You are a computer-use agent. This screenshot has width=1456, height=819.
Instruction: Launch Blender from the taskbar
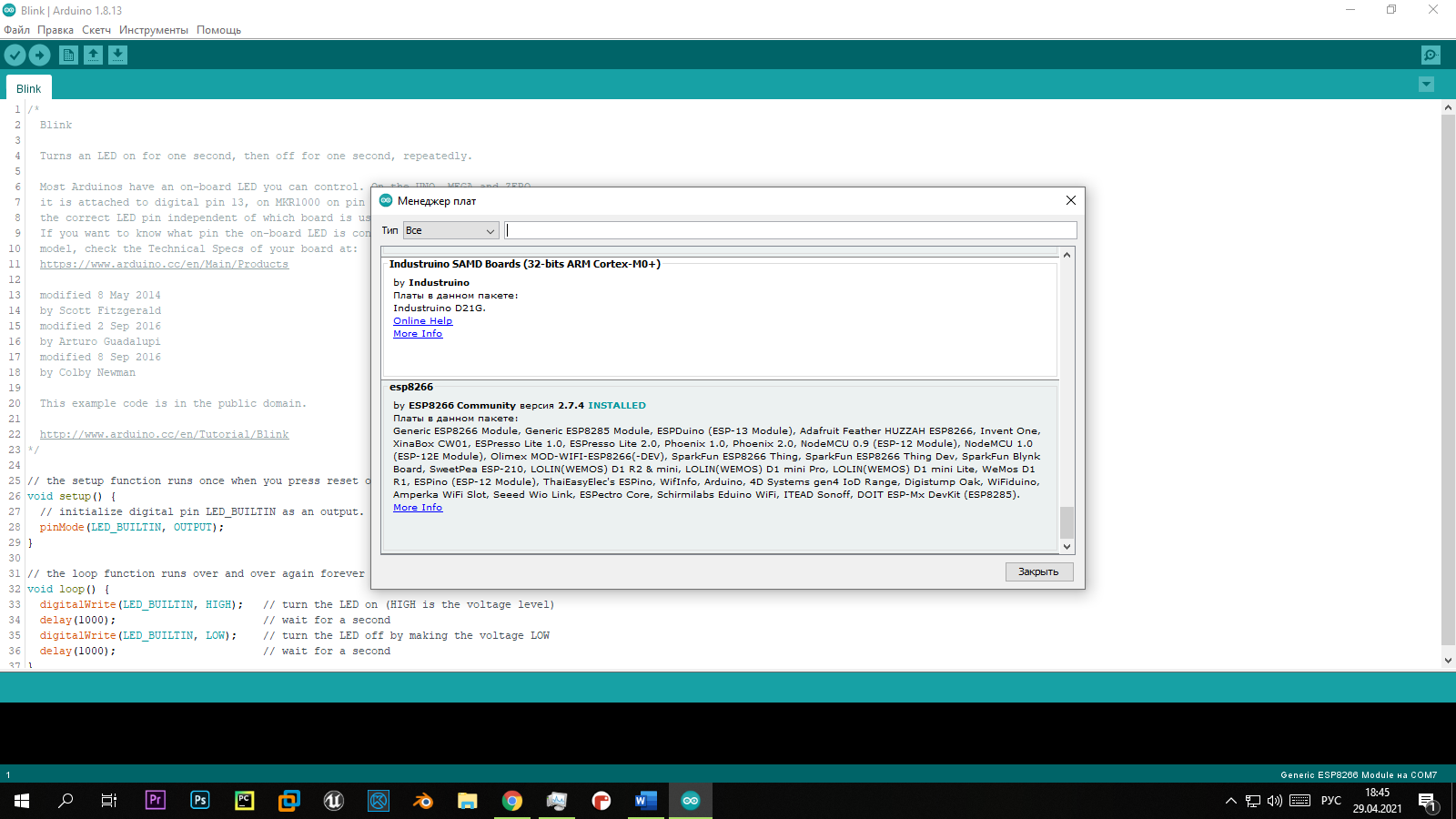(423, 801)
